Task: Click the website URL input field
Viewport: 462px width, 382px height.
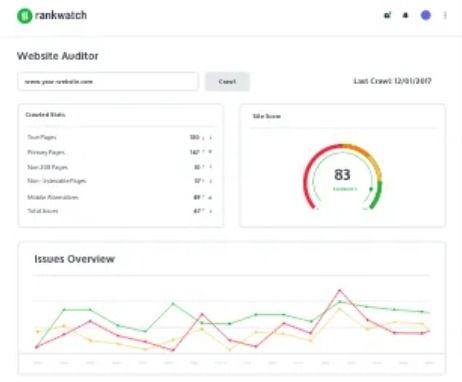Action: (108, 82)
